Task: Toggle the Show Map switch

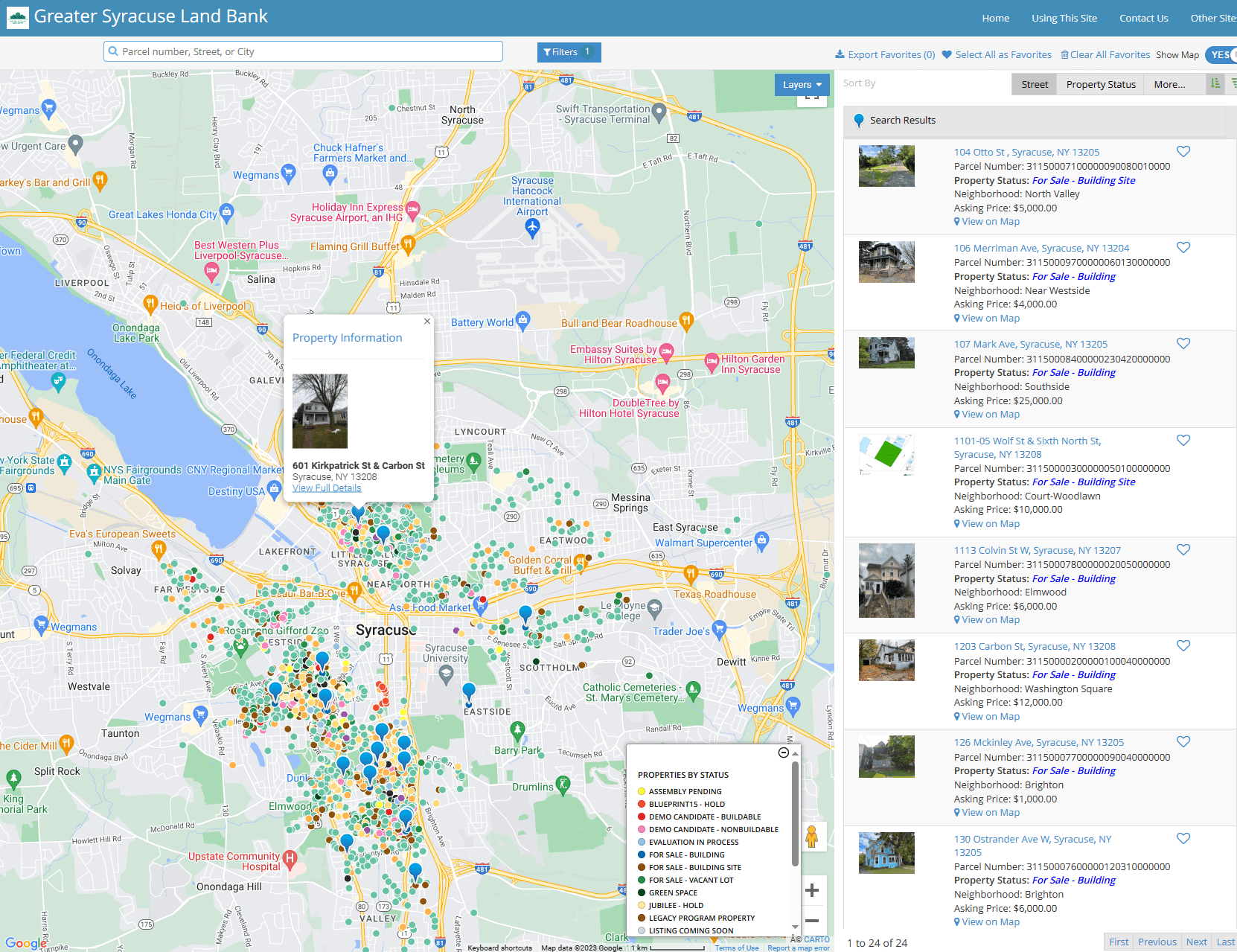Action: 1221,54
